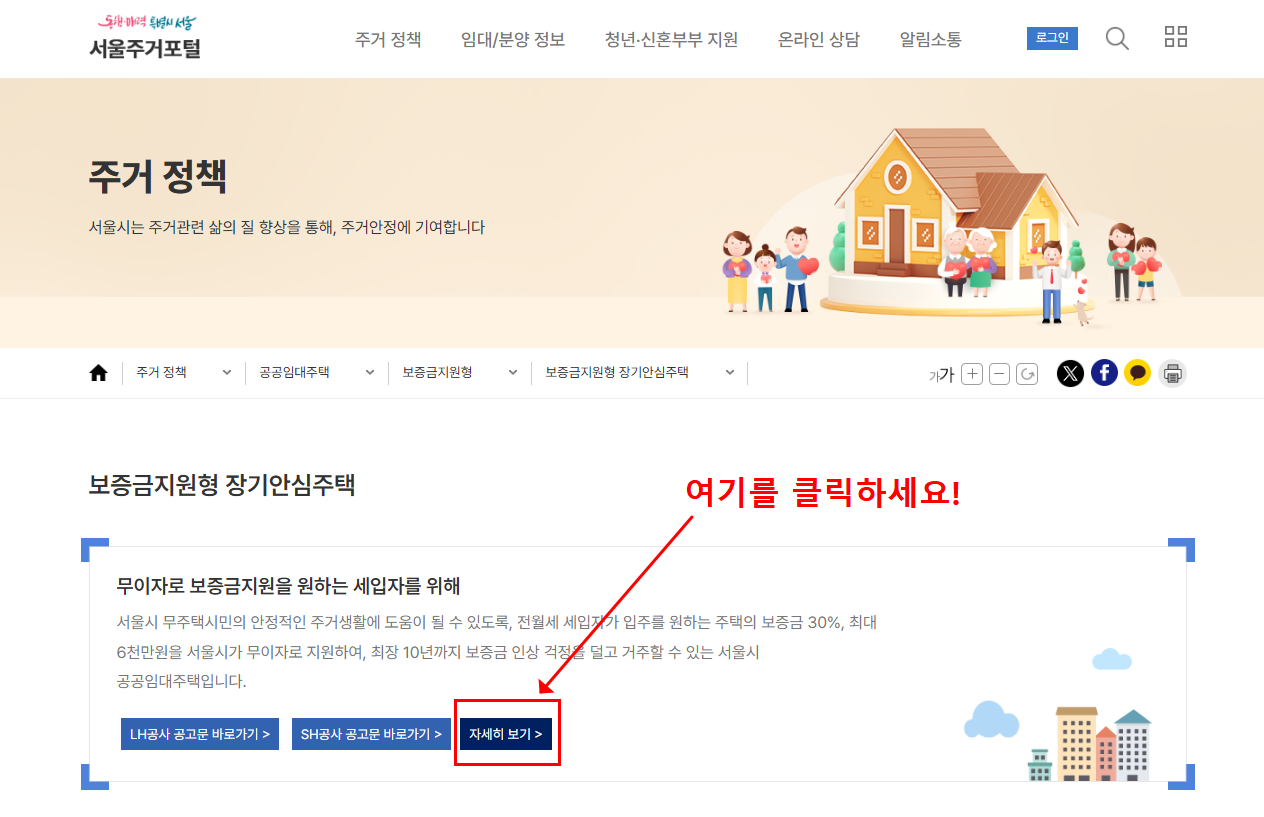Open the 보증금지원형 장기안심주택 dropdown
This screenshot has width=1264, height=817.
pyautogui.click(x=729, y=372)
